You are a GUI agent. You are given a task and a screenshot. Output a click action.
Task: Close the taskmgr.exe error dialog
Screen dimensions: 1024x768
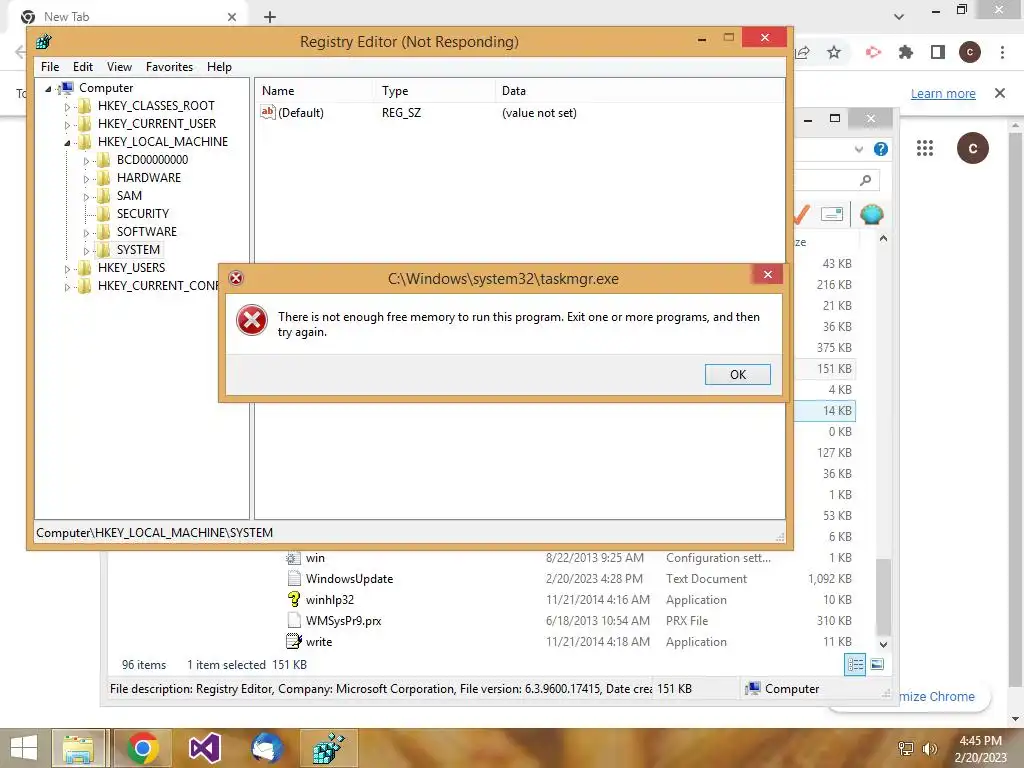click(x=768, y=274)
